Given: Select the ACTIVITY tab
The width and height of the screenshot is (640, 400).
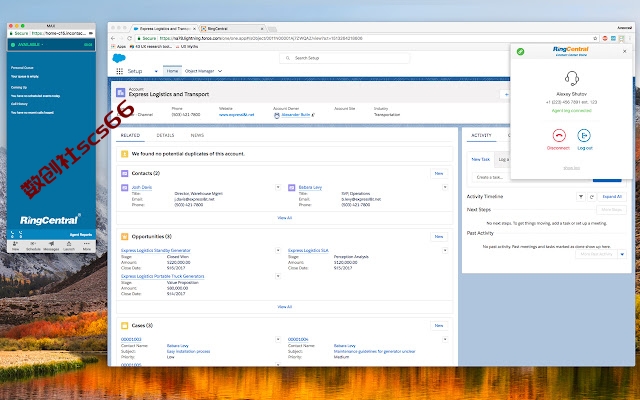Looking at the screenshot, I should click(x=481, y=135).
